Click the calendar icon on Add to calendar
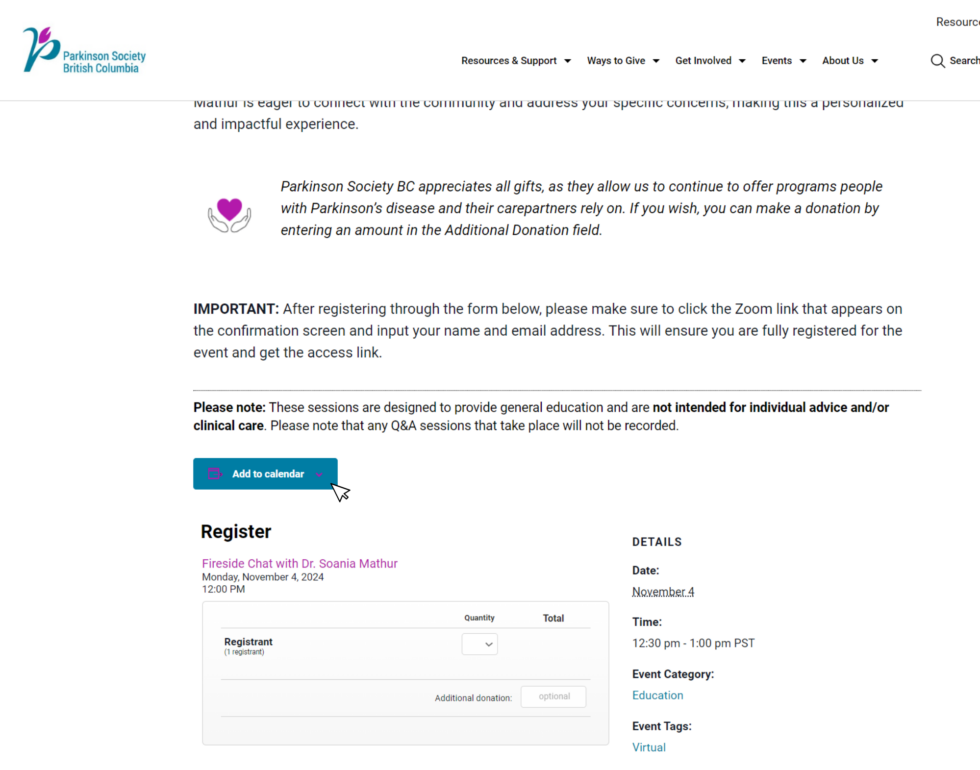Image resolution: width=980 pixels, height=770 pixels. [215, 473]
